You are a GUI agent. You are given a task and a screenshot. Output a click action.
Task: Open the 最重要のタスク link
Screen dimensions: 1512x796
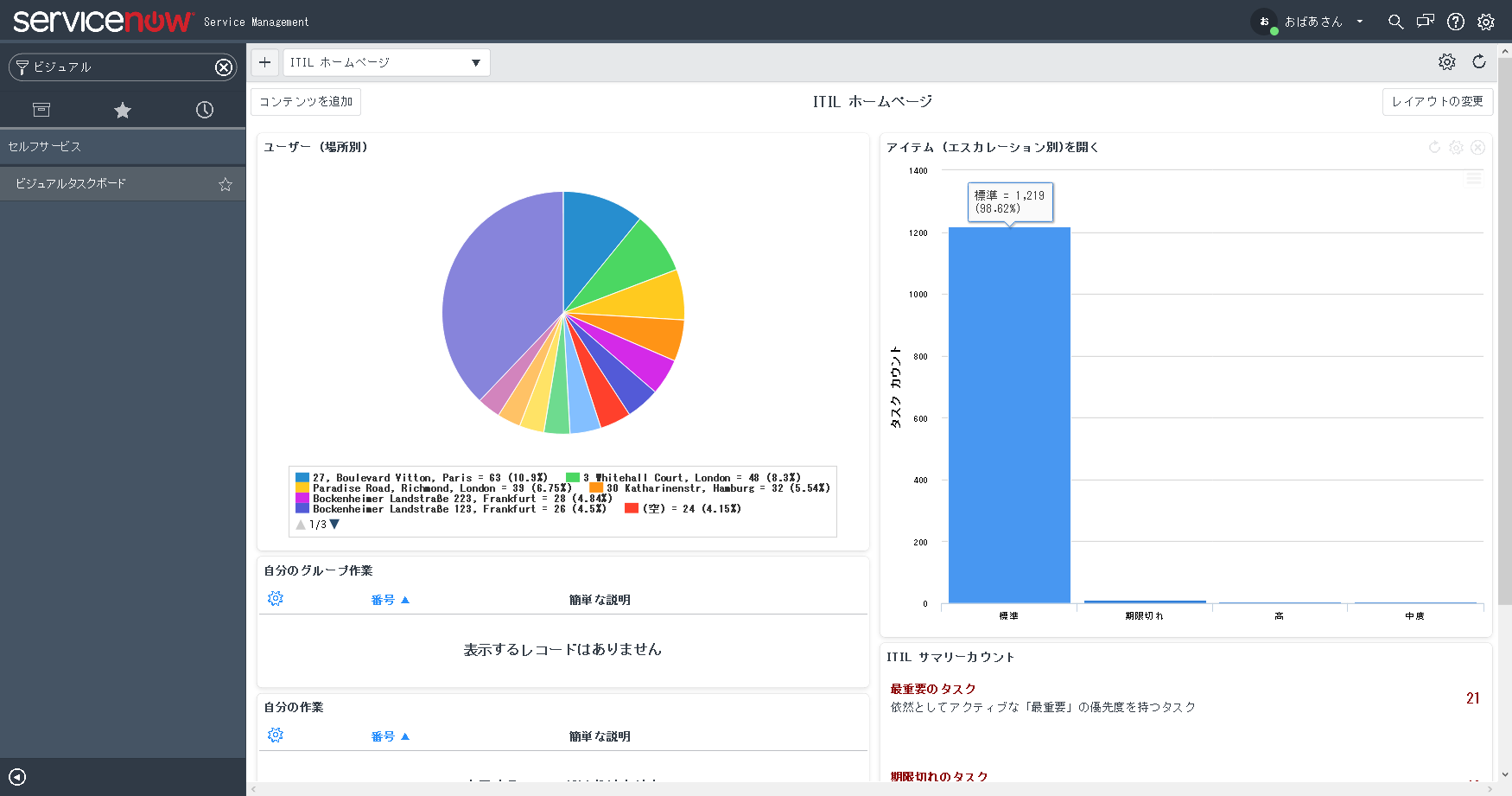tap(931, 689)
